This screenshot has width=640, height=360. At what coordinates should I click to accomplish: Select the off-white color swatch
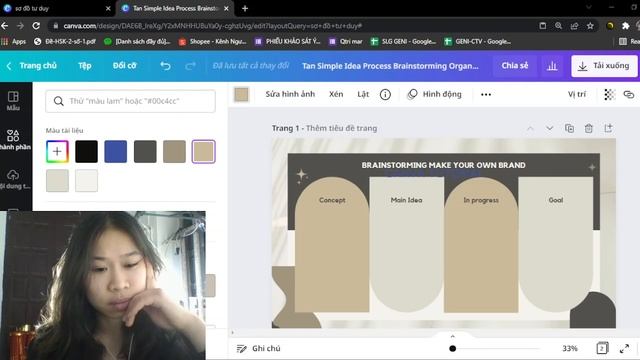(x=87, y=180)
